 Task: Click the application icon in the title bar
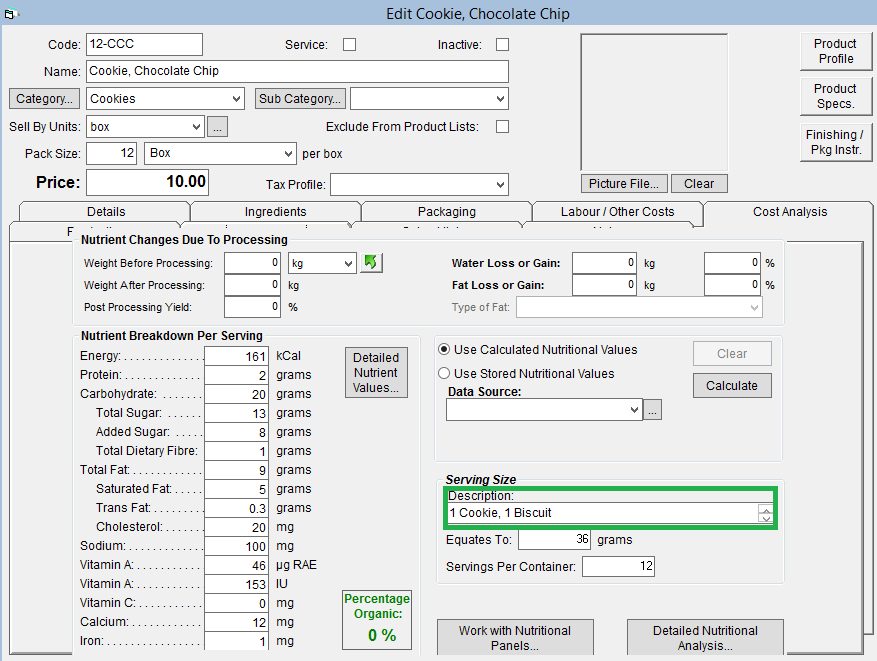point(11,13)
